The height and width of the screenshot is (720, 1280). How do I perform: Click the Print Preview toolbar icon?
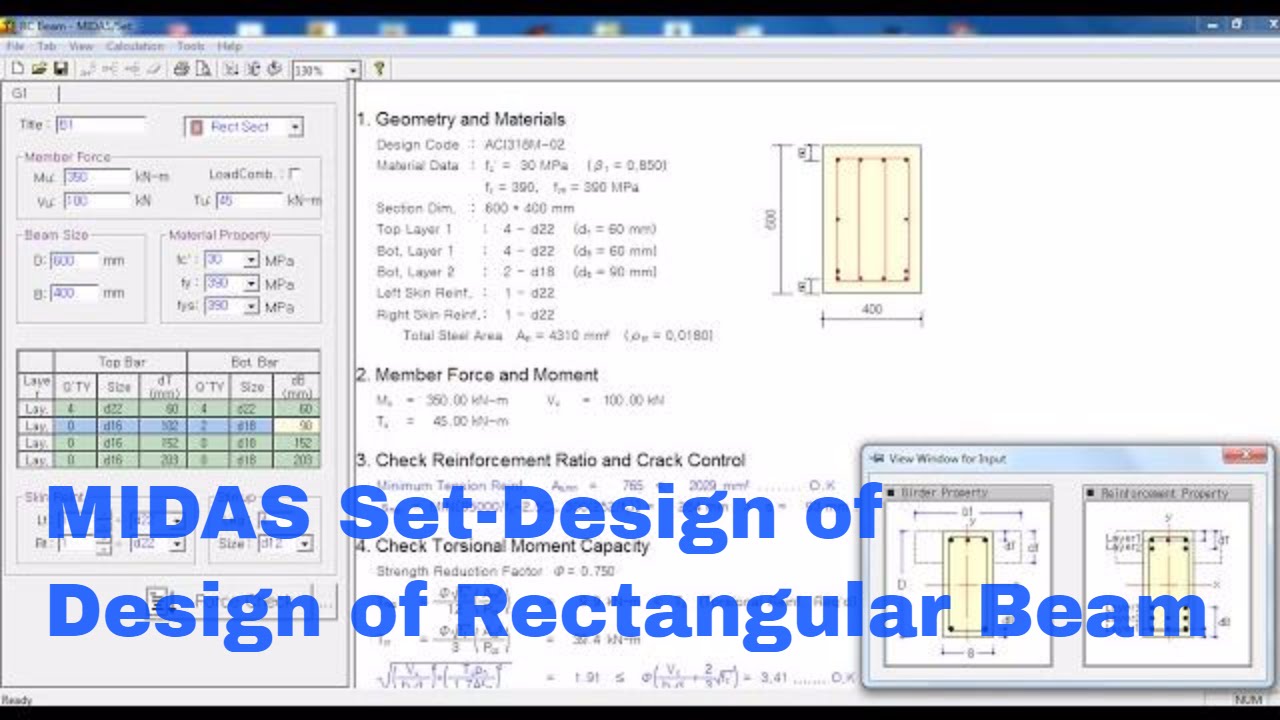(203, 69)
